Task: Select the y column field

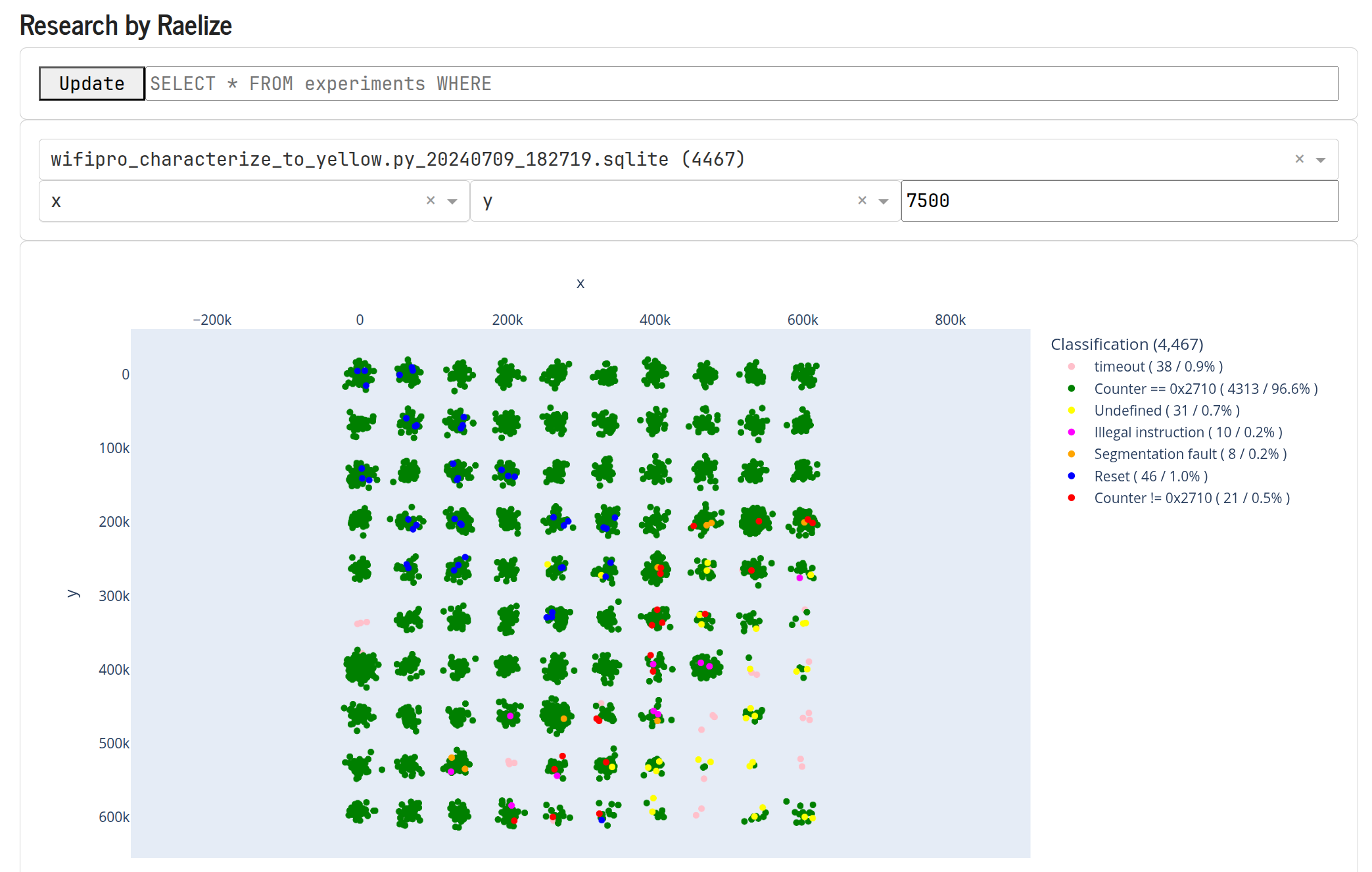Action: pos(685,201)
